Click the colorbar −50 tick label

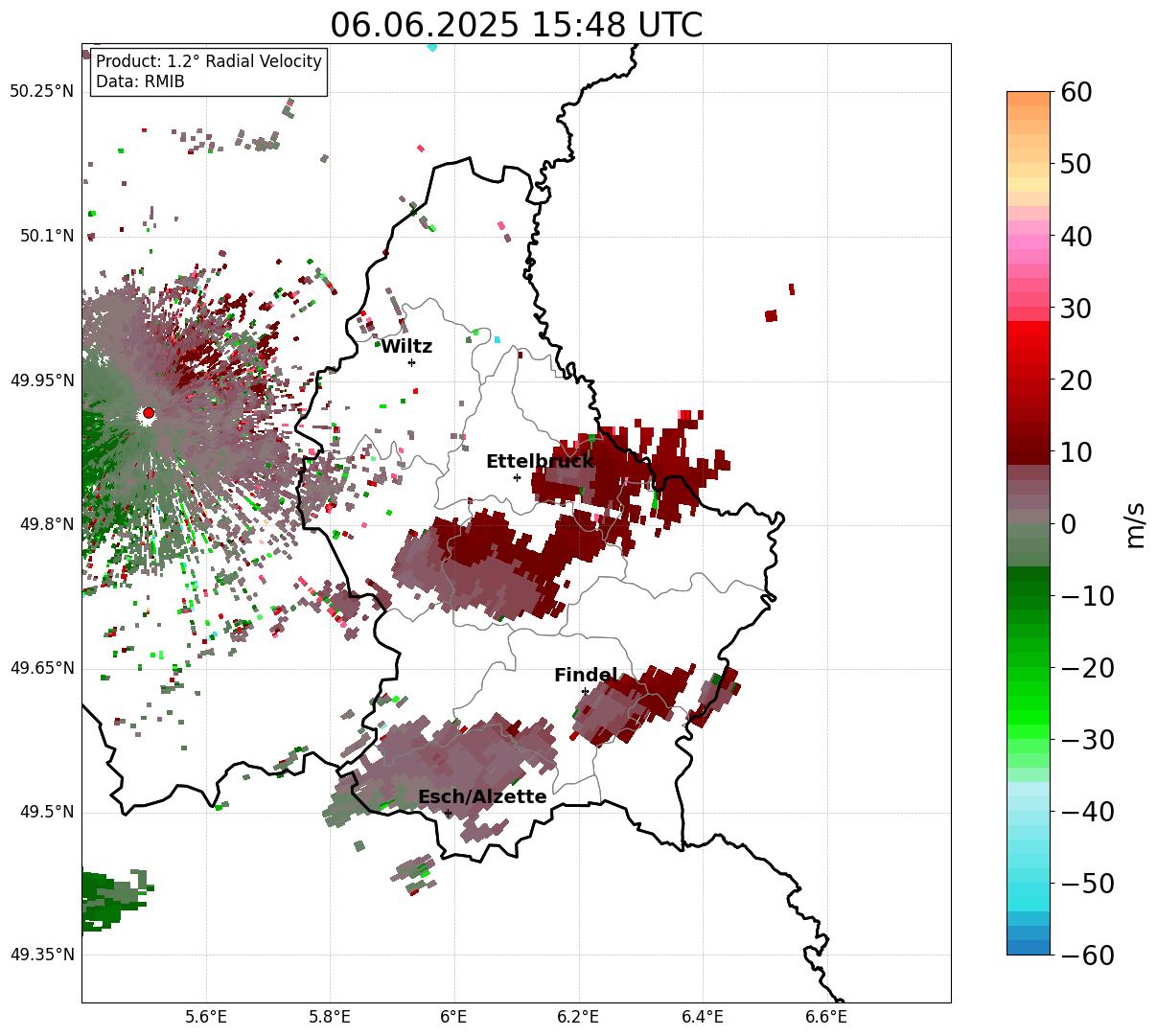pyautogui.click(x=1087, y=883)
